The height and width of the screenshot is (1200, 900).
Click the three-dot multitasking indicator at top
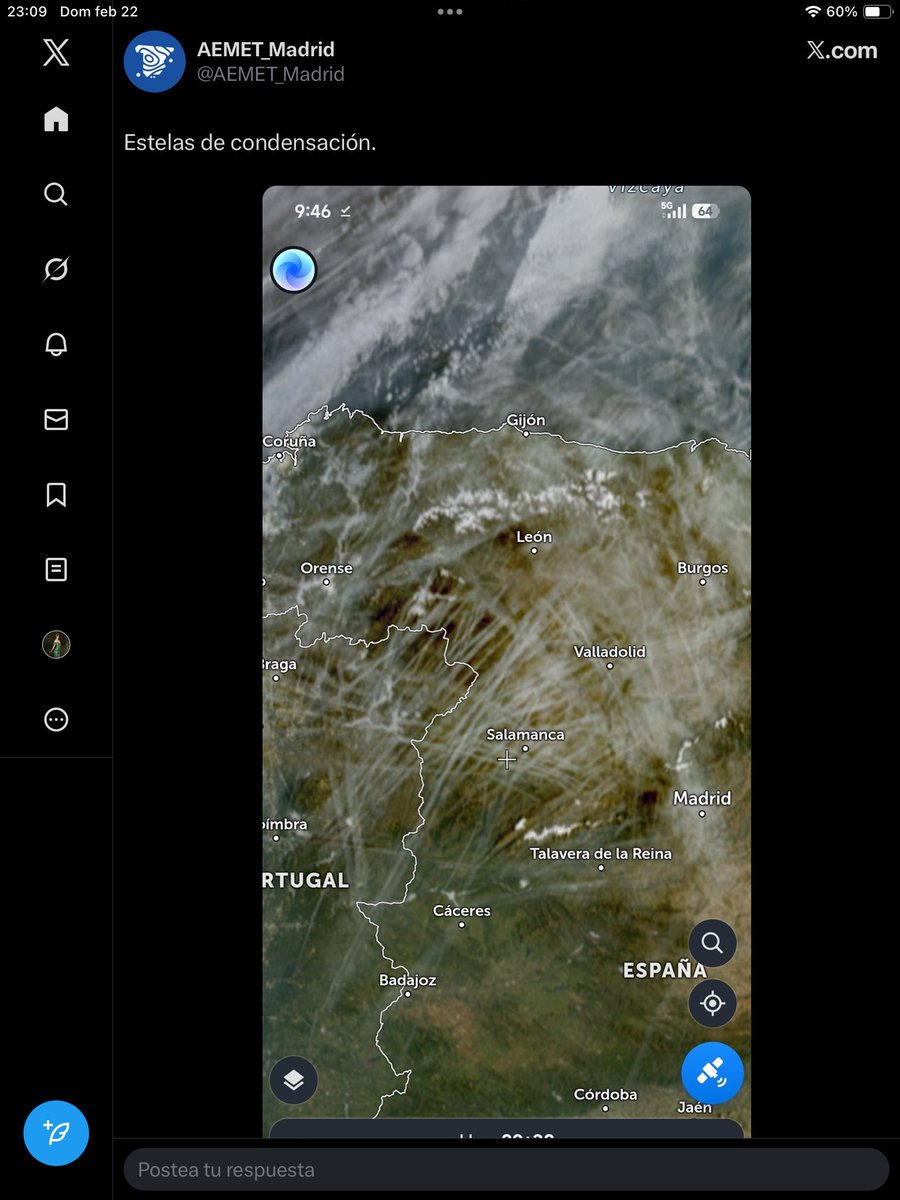[x=450, y=12]
